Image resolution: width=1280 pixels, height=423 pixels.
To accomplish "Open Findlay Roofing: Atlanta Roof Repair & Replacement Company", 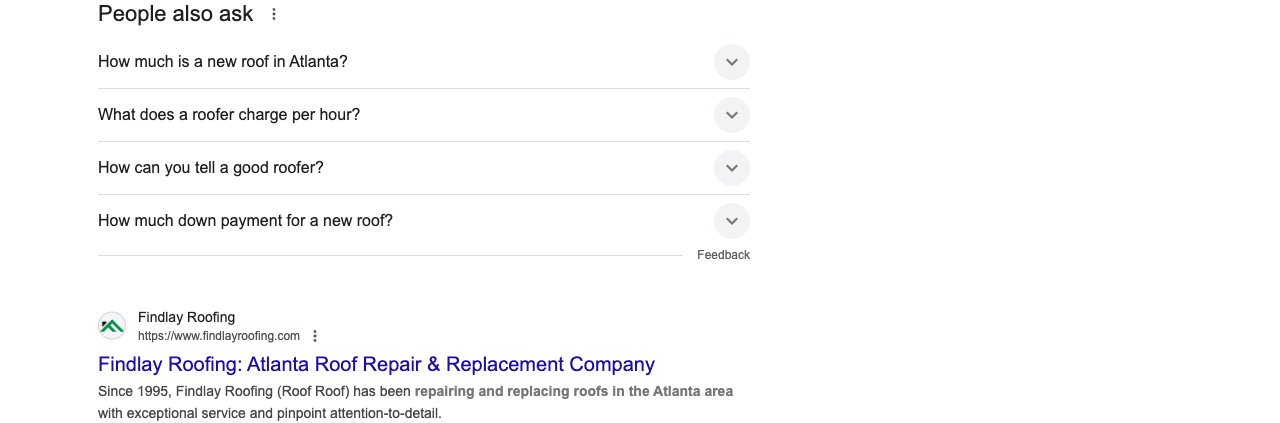I will (376, 364).
